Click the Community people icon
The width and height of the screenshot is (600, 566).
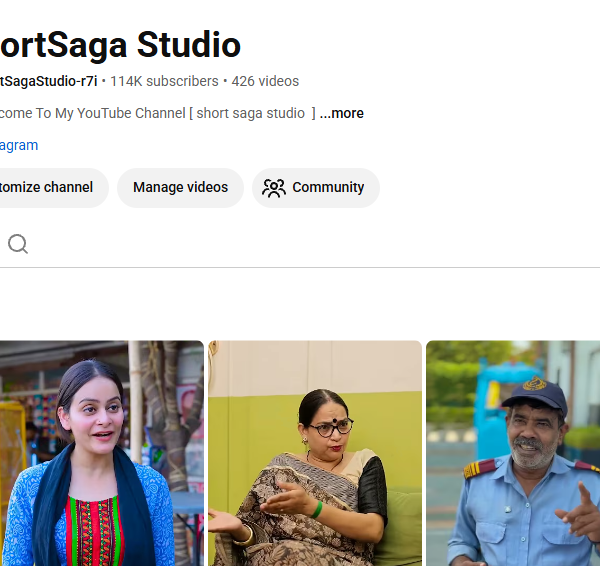tap(274, 188)
